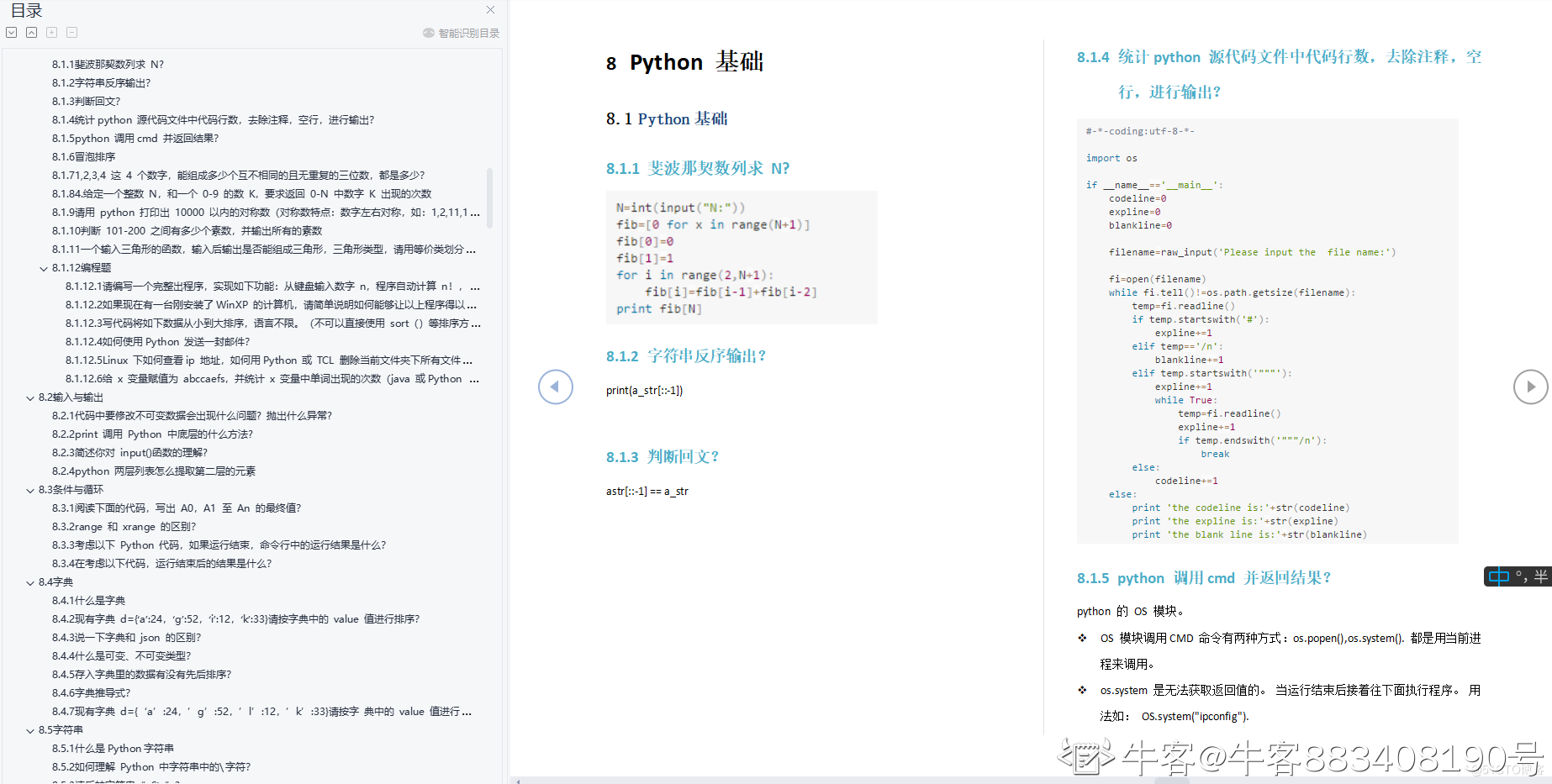Collapse the 8.3条件与循环 chevron

30,490
